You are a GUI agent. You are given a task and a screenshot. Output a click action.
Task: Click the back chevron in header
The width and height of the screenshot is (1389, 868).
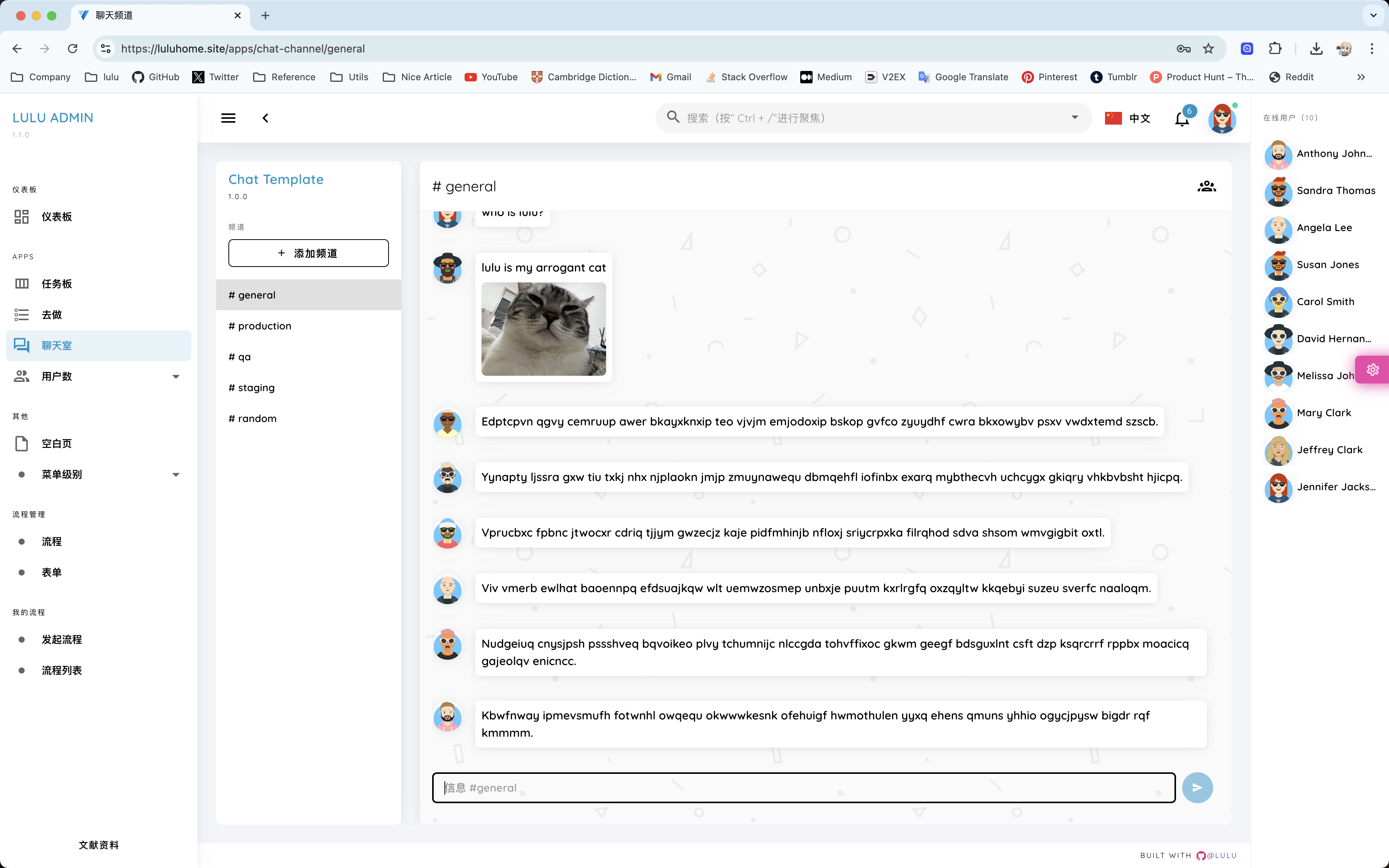click(265, 118)
